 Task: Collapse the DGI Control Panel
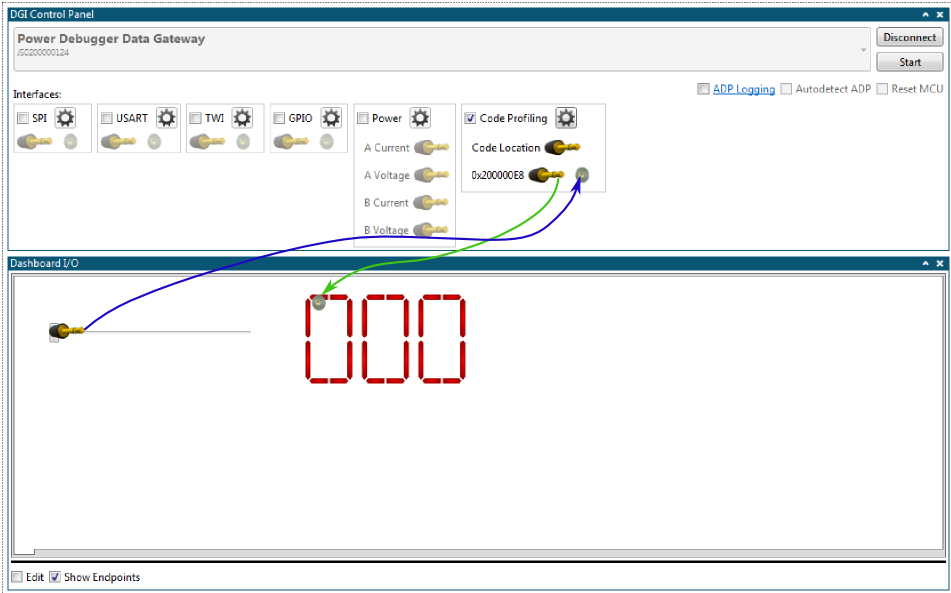click(926, 15)
